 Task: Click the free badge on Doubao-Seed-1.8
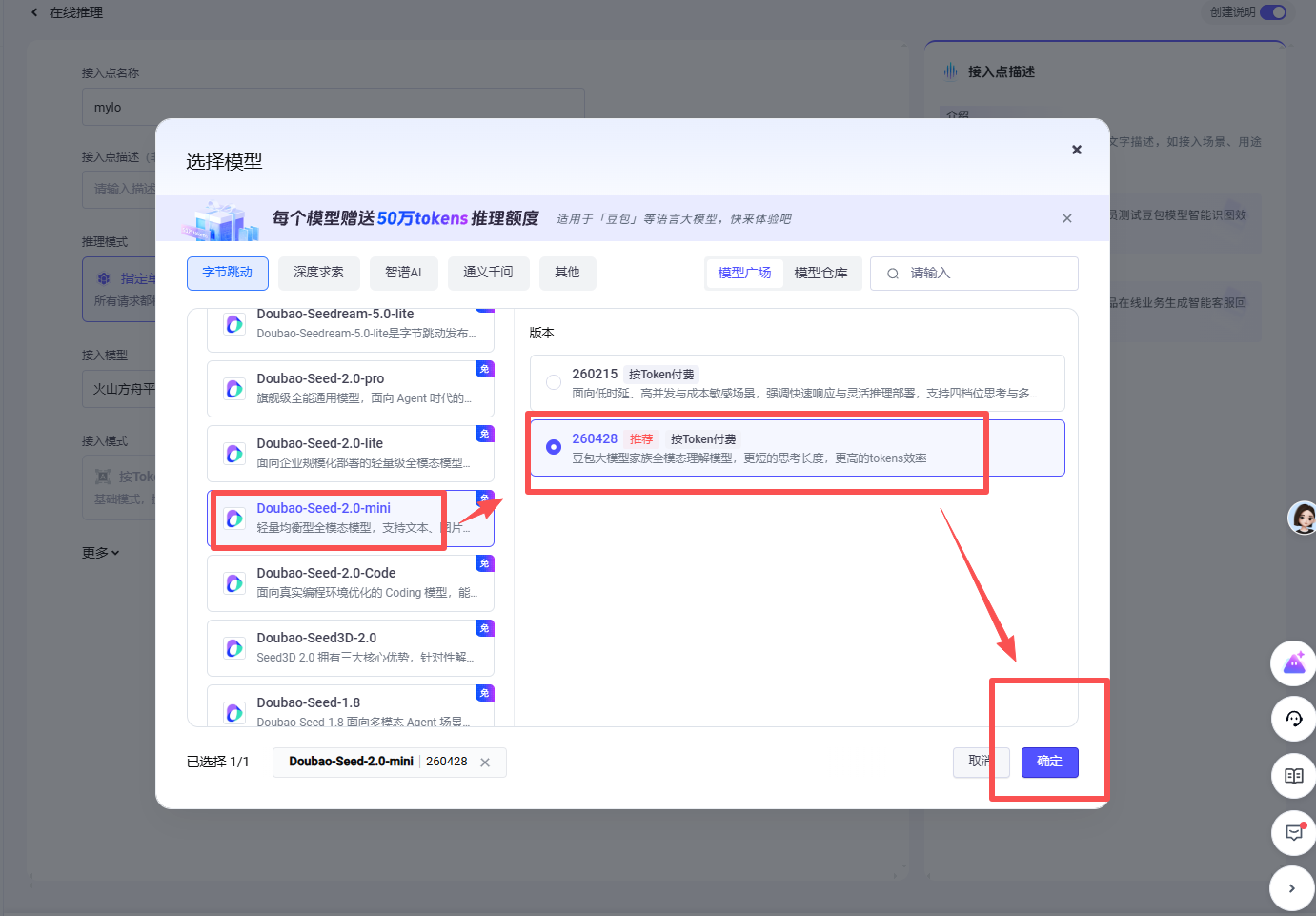pos(485,693)
